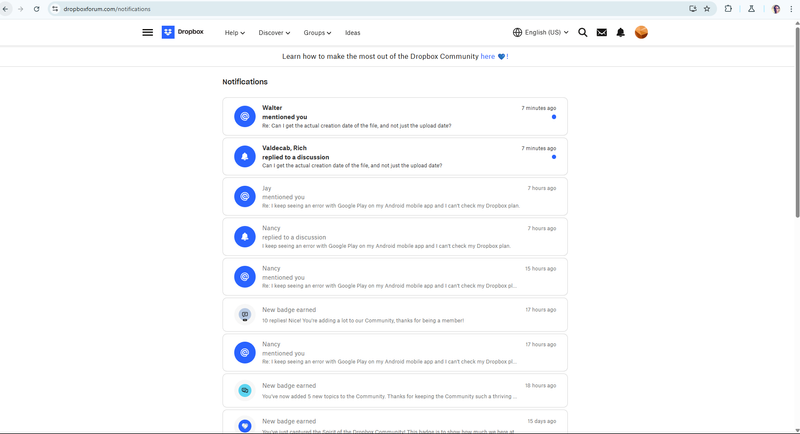The width and height of the screenshot is (800, 434).
Task: Expand the Groups dropdown menu
Action: coord(317,32)
